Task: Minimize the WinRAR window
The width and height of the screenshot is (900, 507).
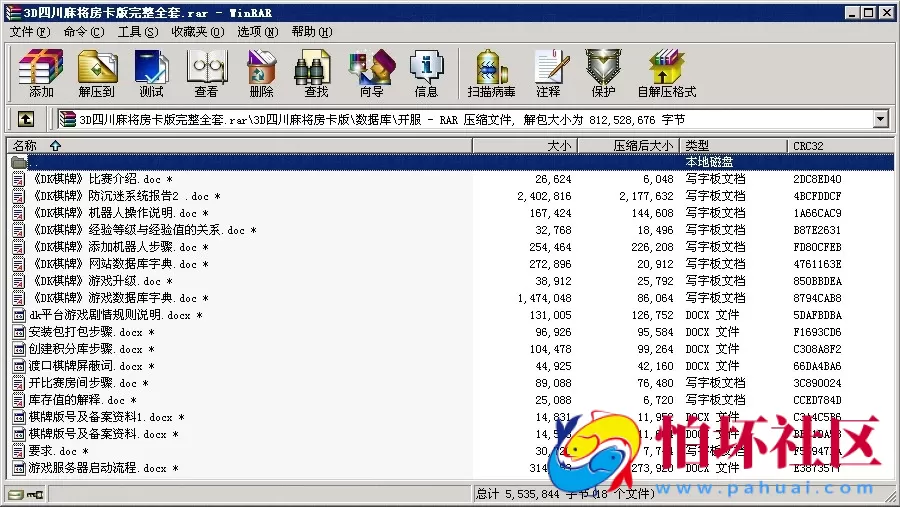Action: [x=852, y=13]
